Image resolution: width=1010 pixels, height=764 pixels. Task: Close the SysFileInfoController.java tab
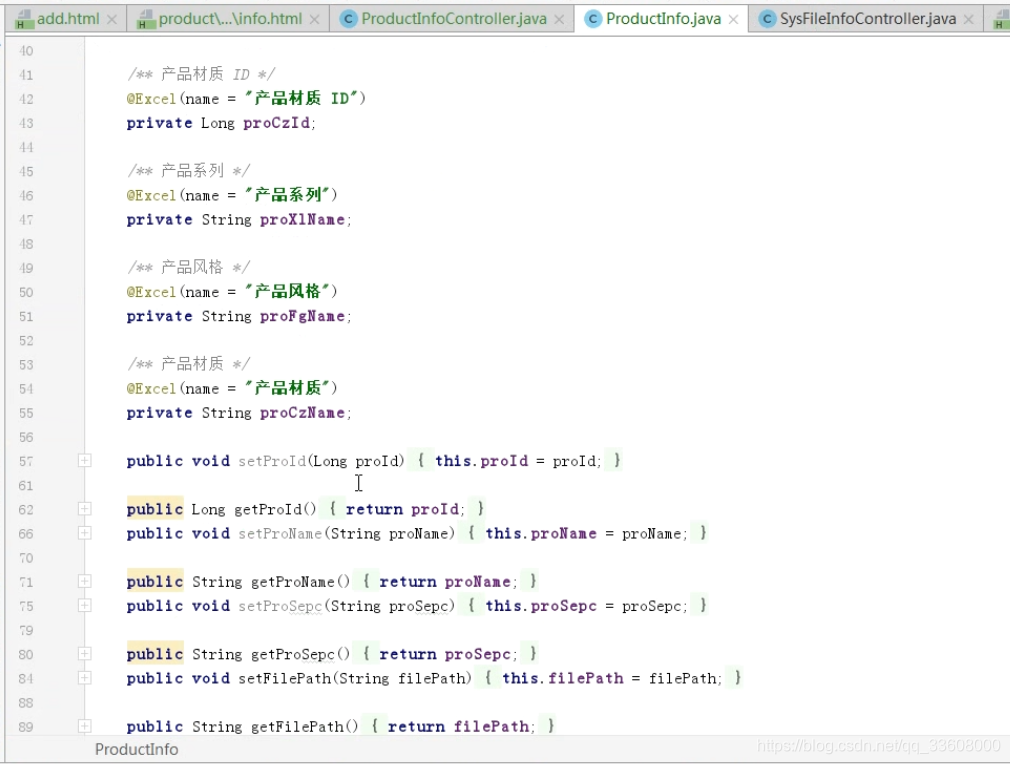pyautogui.click(x=968, y=20)
